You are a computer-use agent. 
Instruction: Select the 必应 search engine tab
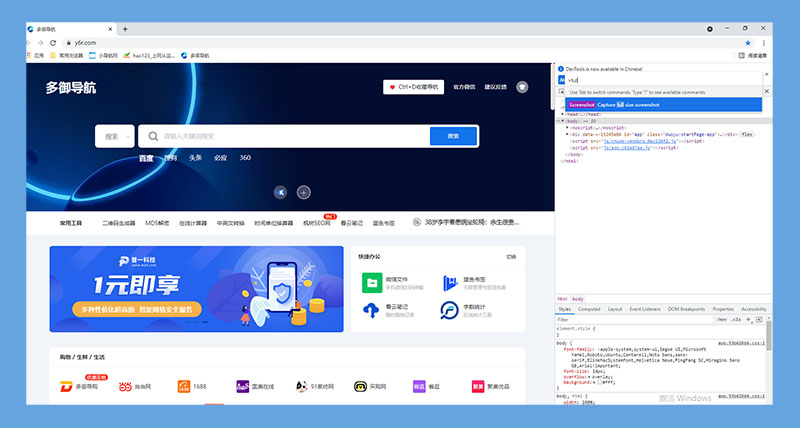[220, 158]
